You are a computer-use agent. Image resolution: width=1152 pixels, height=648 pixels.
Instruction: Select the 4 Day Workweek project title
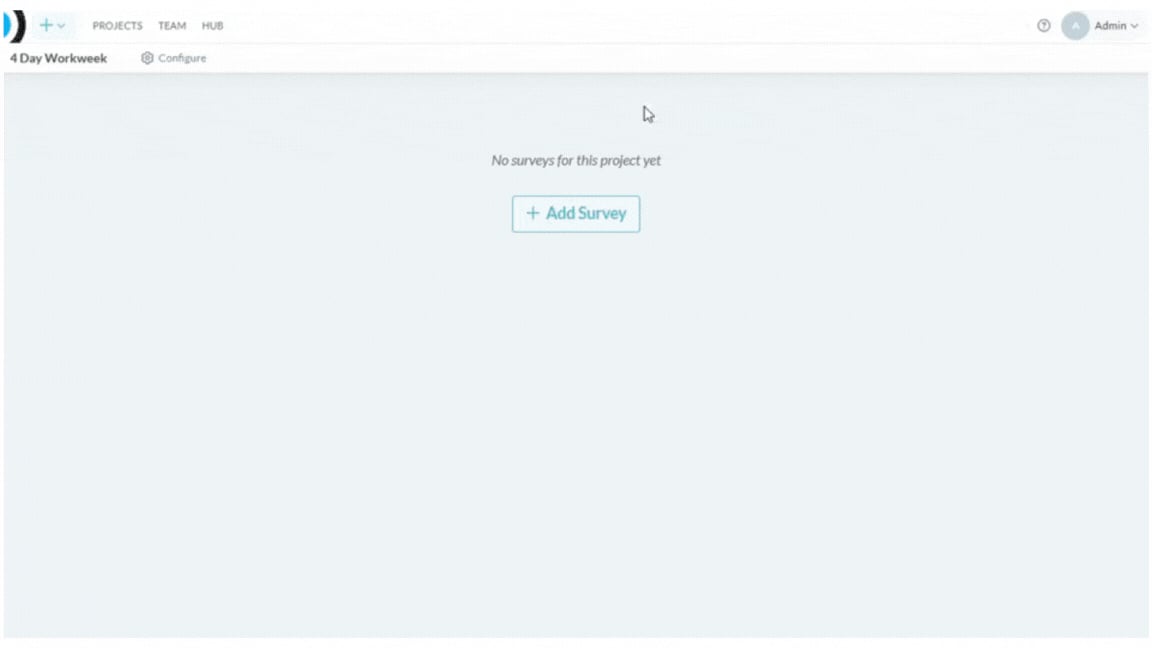(58, 58)
